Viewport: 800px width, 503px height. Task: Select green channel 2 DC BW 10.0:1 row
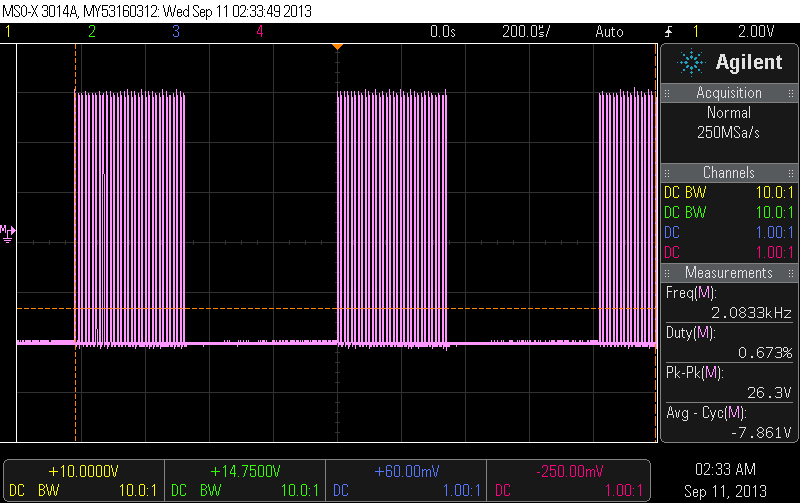pyautogui.click(x=729, y=212)
